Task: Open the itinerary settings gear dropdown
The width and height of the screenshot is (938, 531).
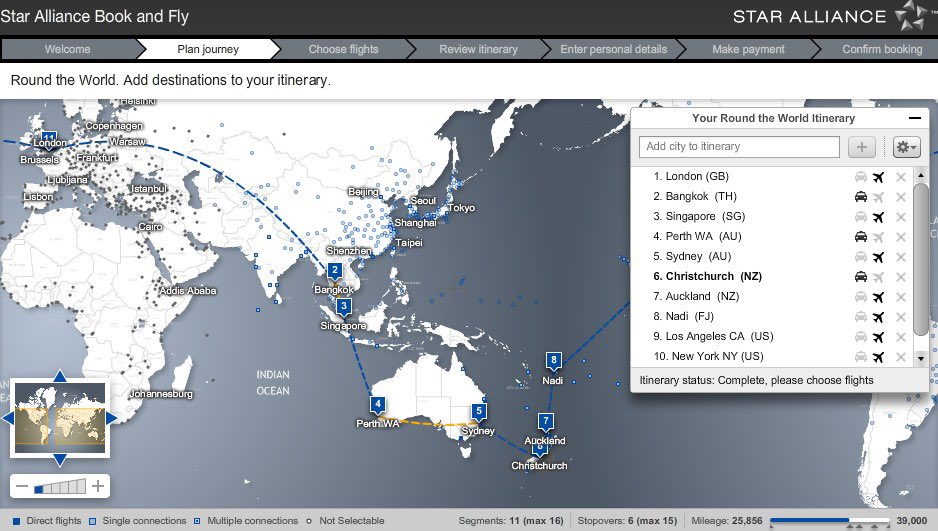Action: pyautogui.click(x=906, y=147)
